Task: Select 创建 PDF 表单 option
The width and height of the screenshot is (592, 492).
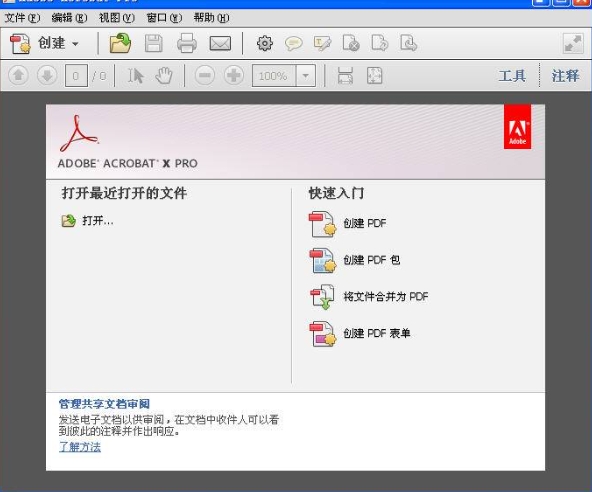Action: click(x=376, y=333)
